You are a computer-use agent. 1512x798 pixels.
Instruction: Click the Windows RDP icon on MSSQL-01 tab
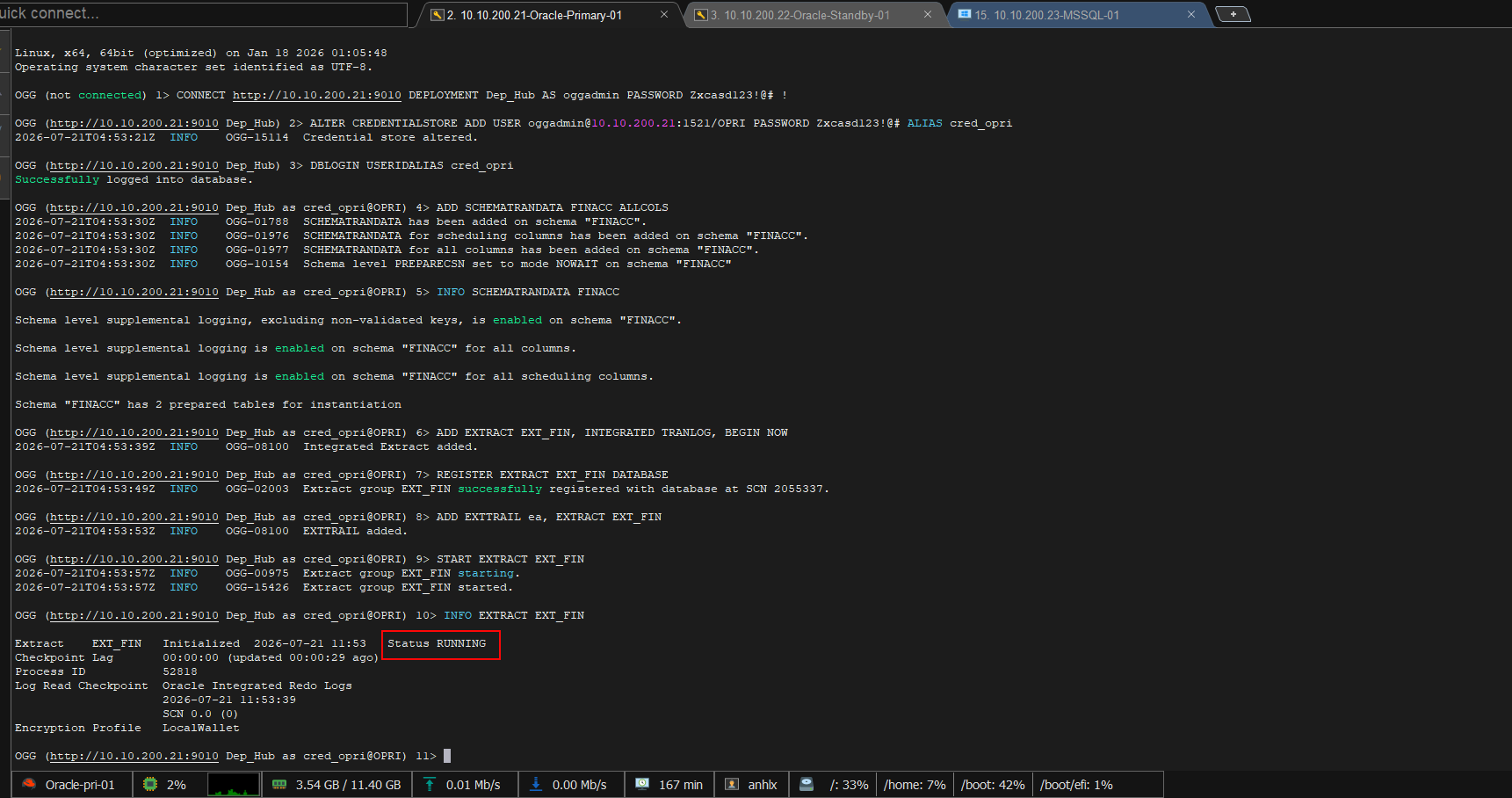coord(964,14)
